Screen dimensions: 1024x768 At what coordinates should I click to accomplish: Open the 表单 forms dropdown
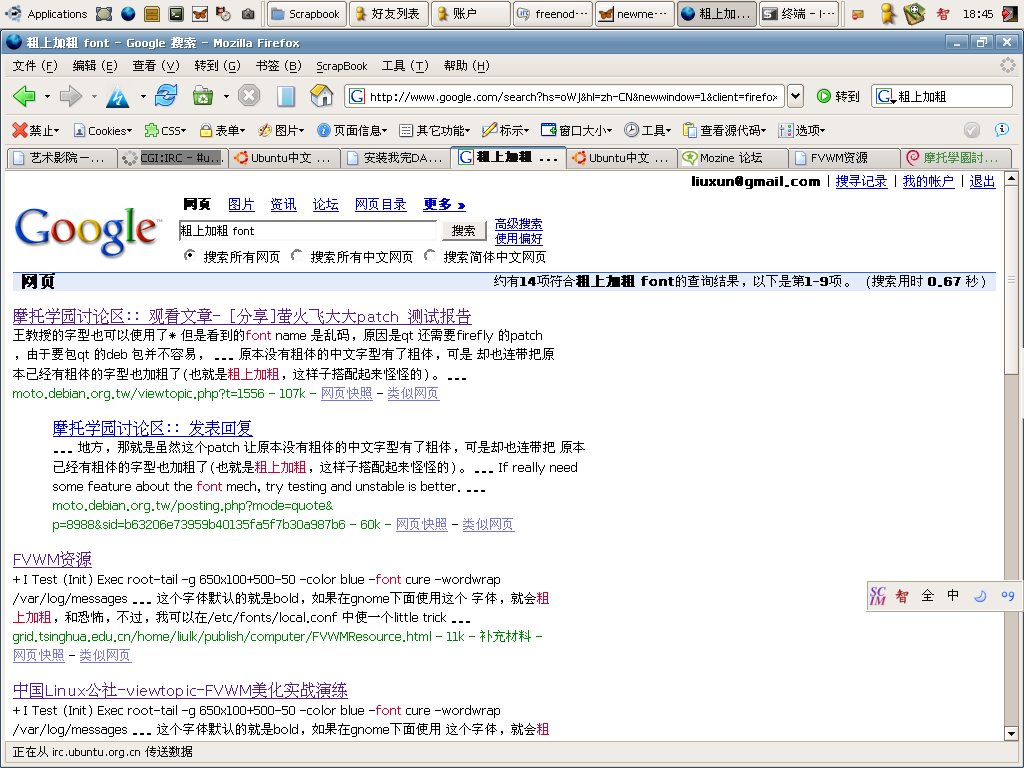pyautogui.click(x=222, y=131)
